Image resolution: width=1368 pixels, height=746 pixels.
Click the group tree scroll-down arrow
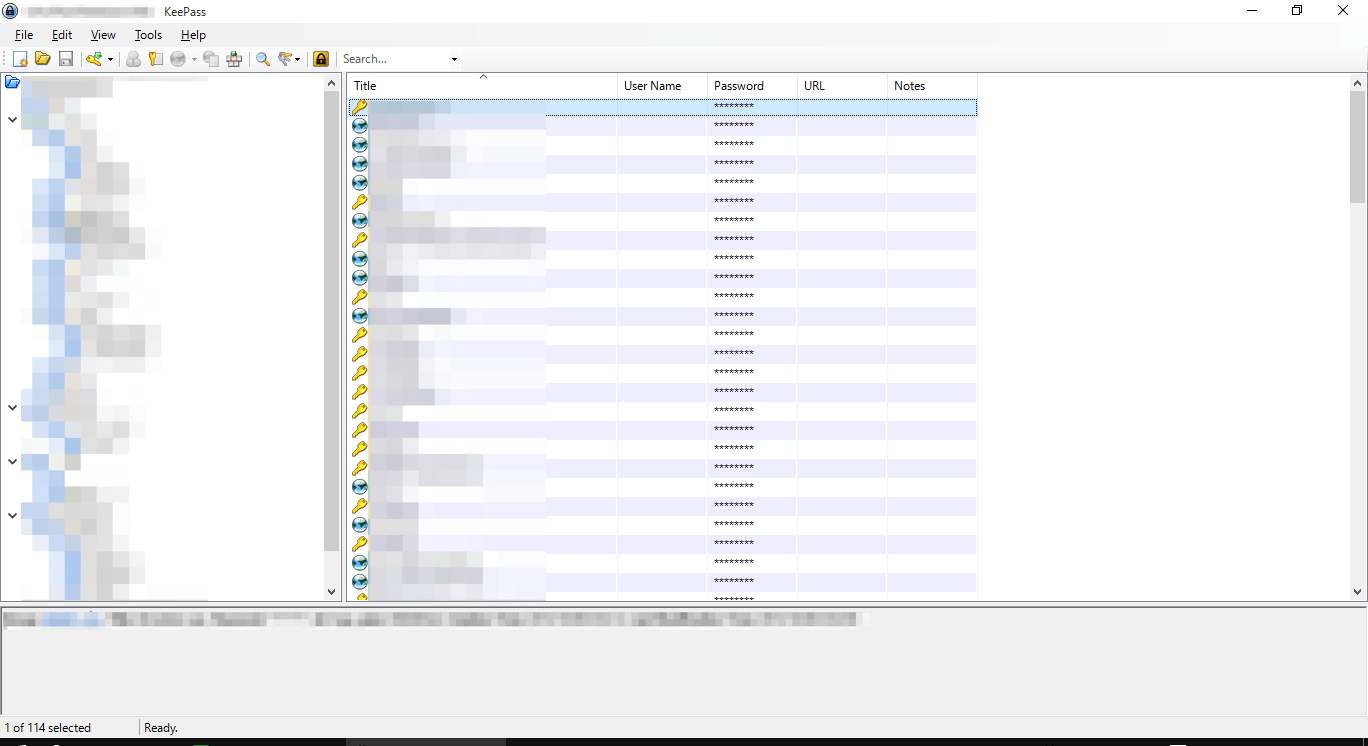click(x=332, y=591)
